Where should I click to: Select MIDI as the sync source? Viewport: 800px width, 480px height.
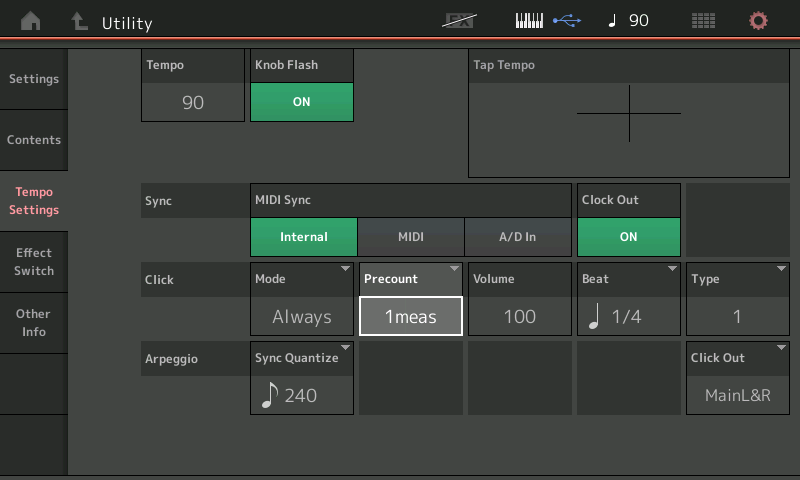411,237
